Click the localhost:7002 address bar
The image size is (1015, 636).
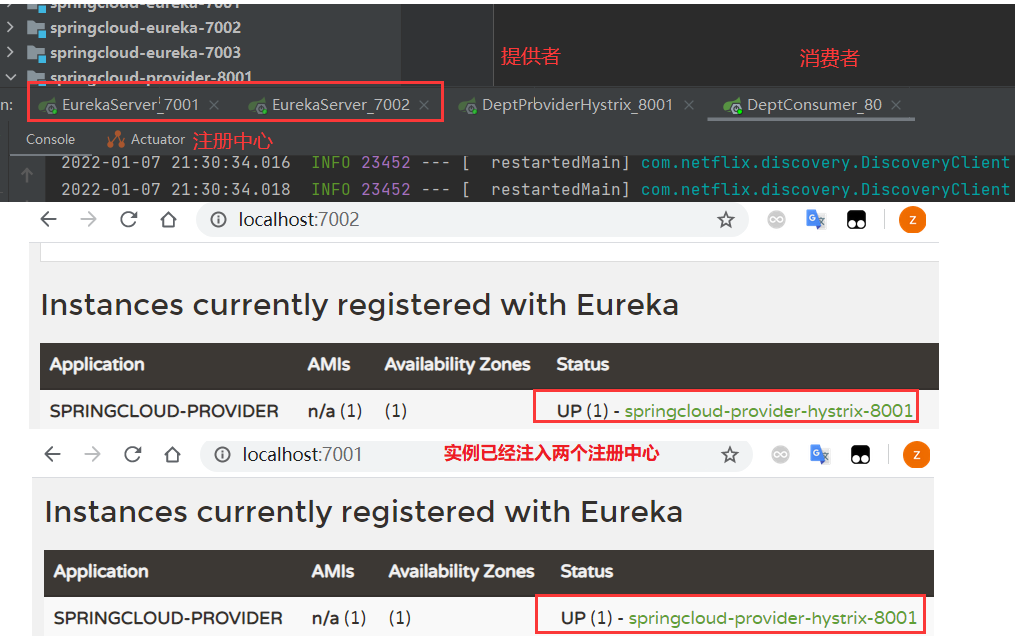473,220
